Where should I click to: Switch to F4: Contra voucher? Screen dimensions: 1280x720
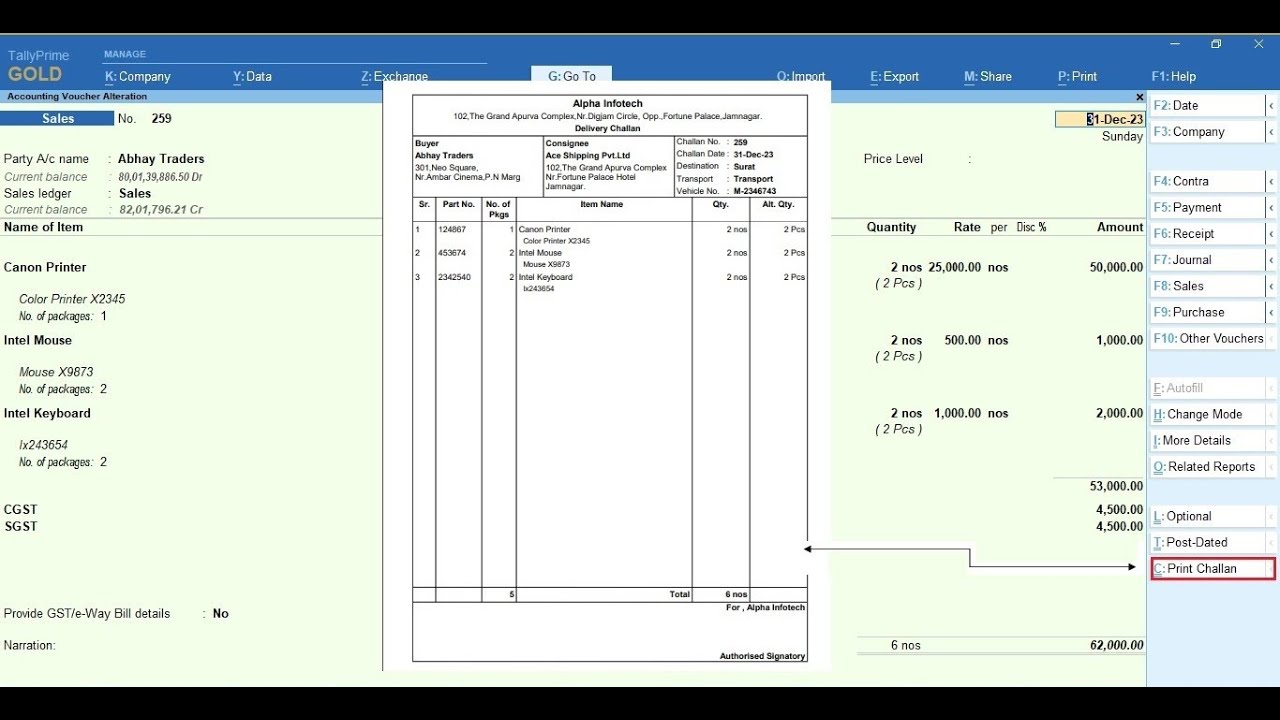pos(1207,181)
